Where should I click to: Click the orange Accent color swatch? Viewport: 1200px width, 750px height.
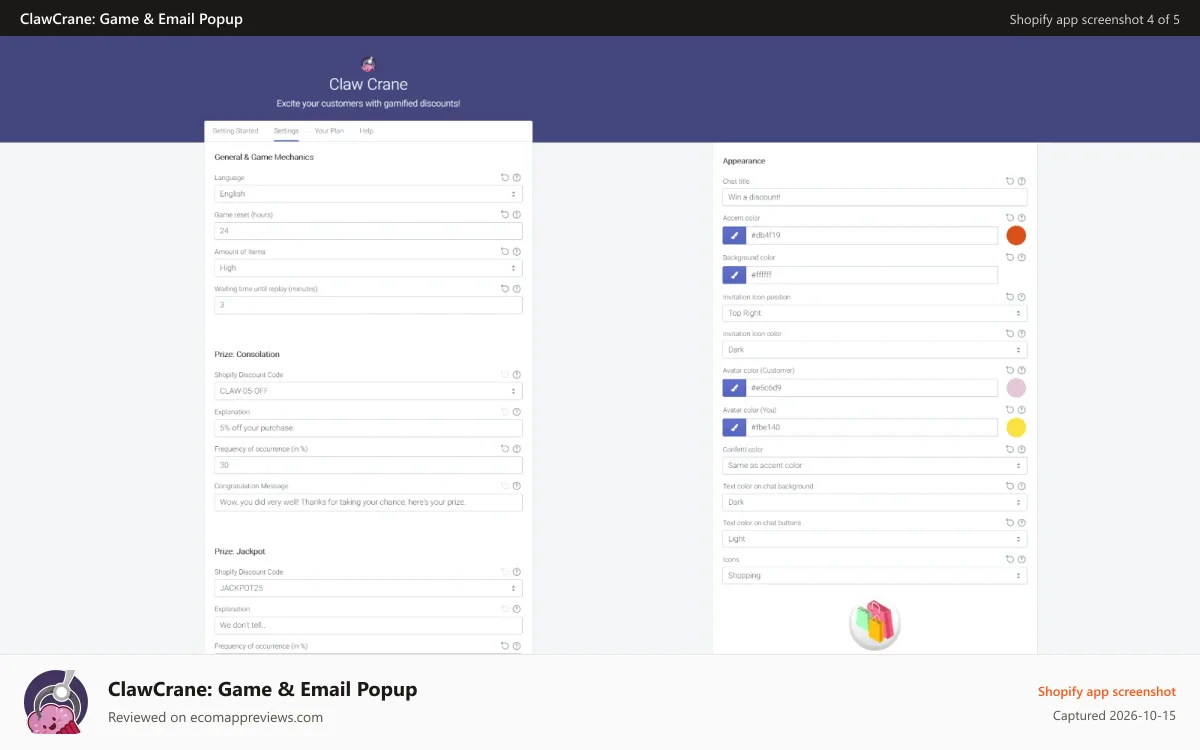1016,235
